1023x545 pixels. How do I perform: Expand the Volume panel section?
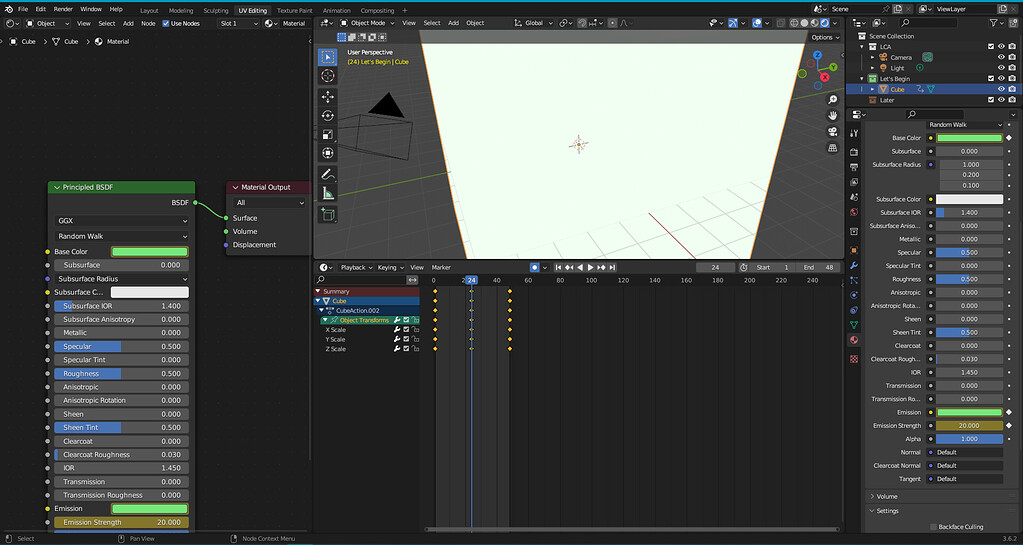[x=886, y=496]
